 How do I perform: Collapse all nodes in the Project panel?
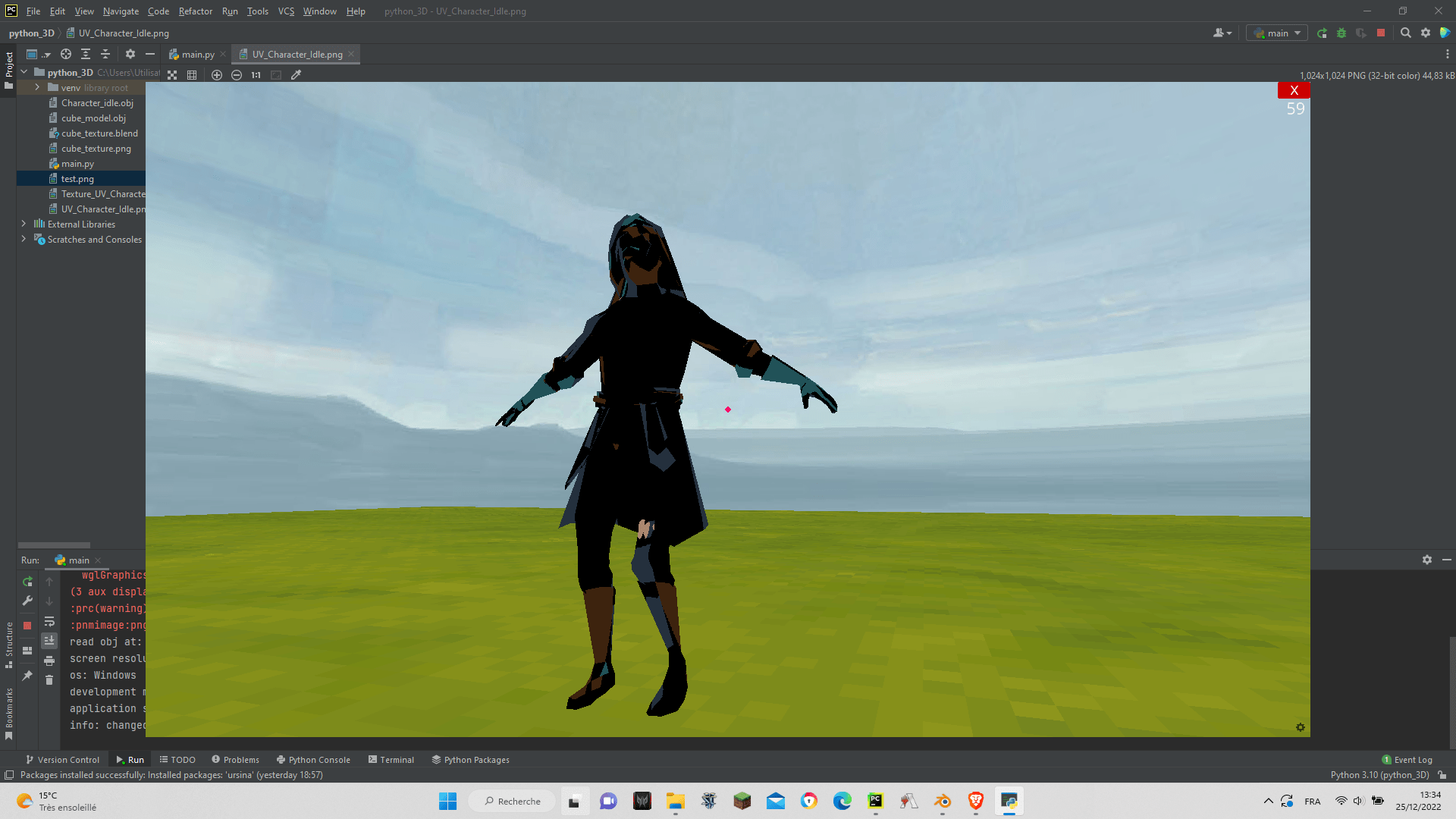105,54
